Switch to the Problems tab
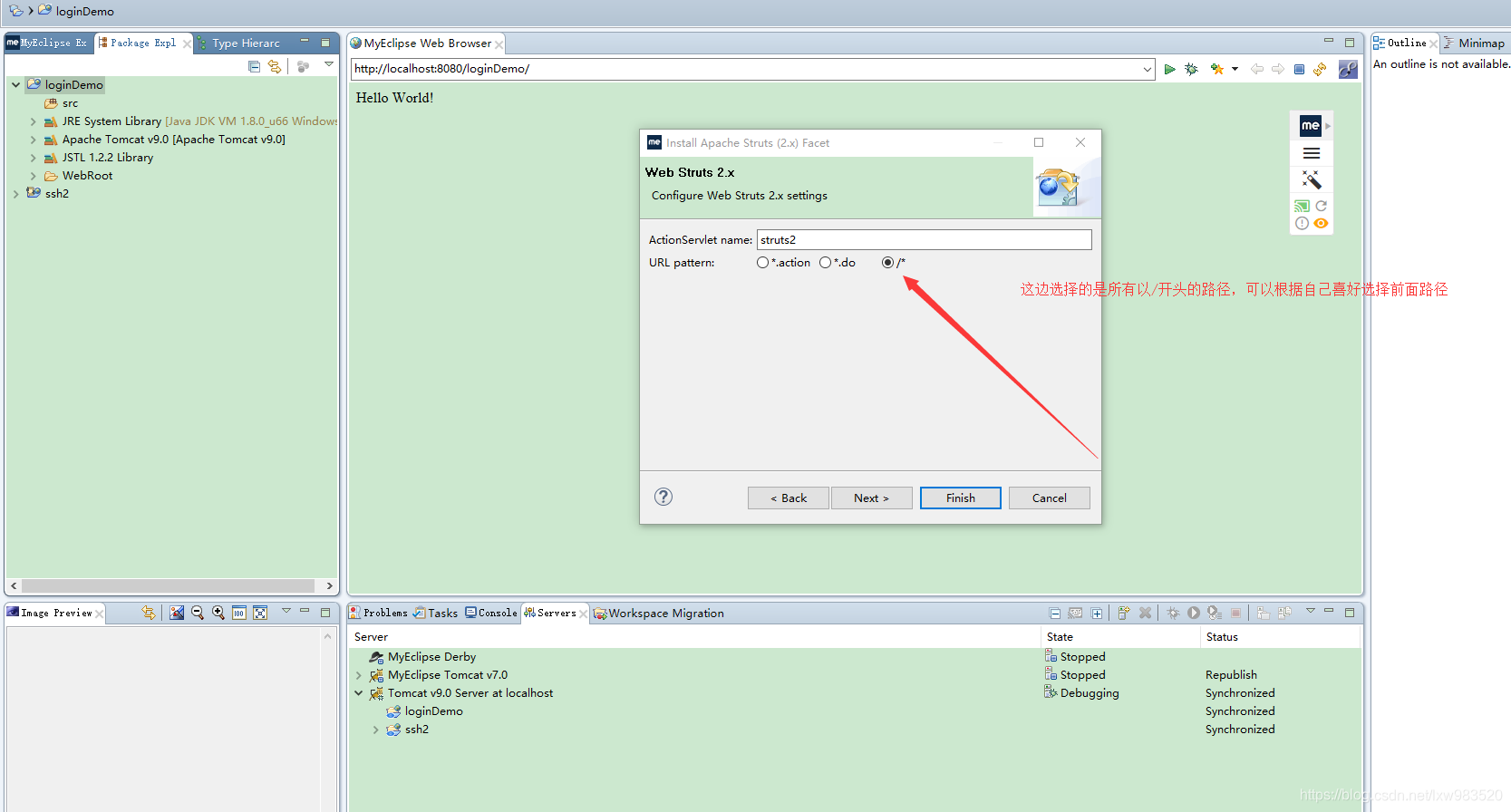 [379, 614]
